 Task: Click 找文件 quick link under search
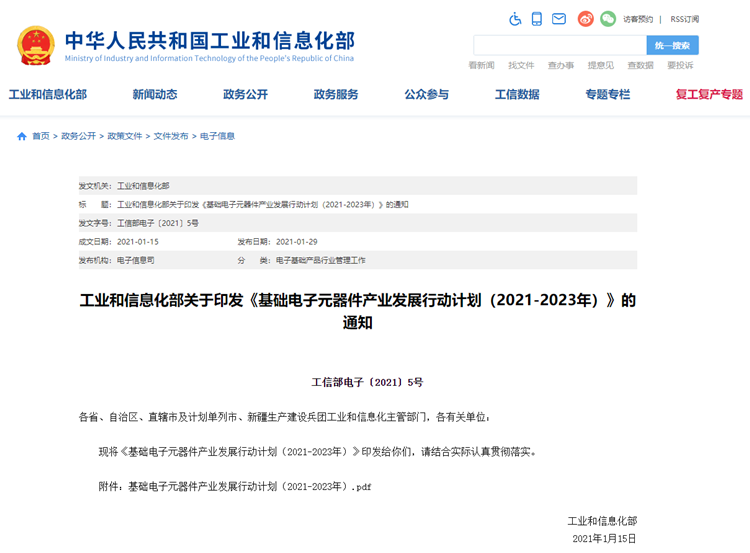[x=521, y=66]
